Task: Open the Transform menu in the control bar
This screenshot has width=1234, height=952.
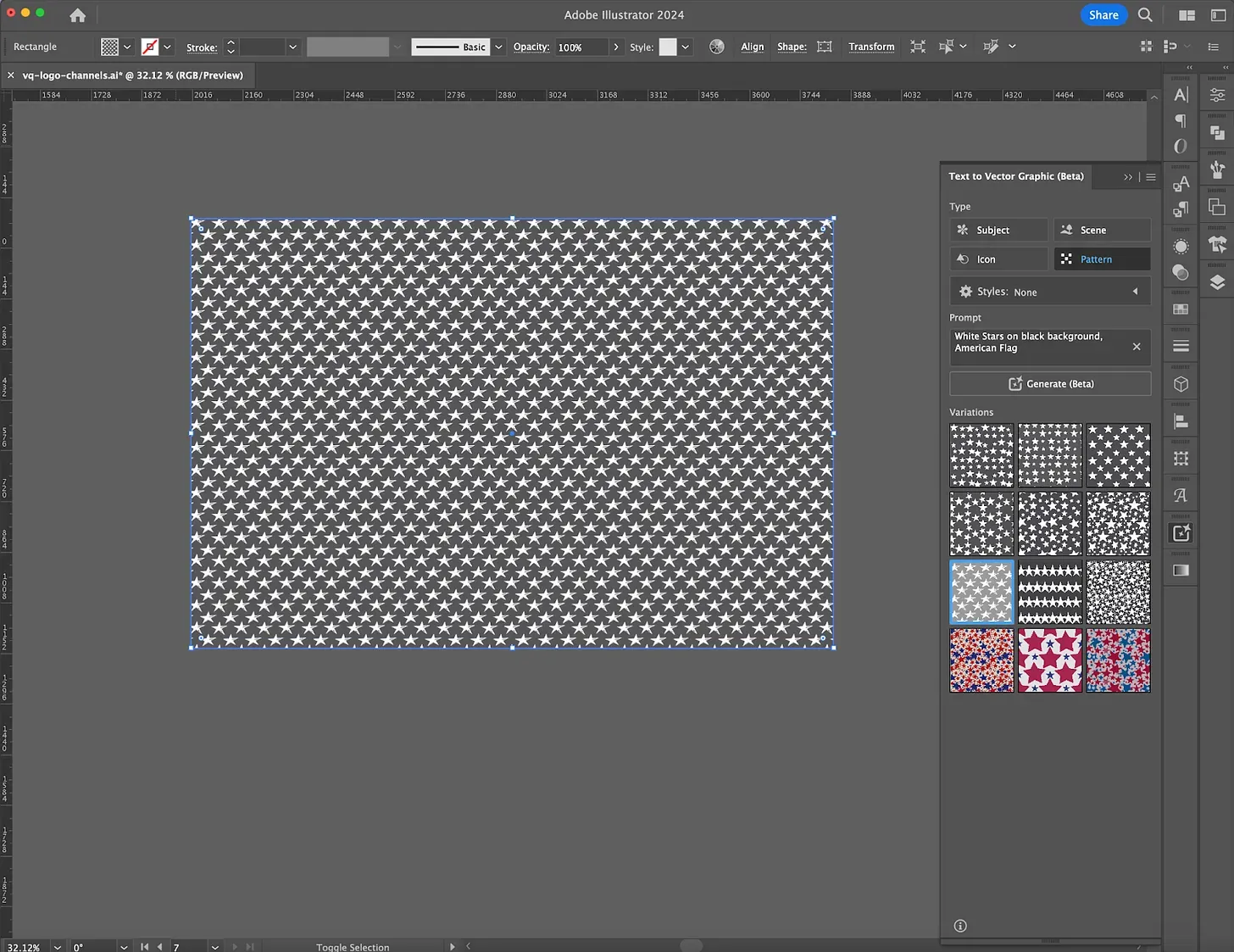Action: point(871,47)
